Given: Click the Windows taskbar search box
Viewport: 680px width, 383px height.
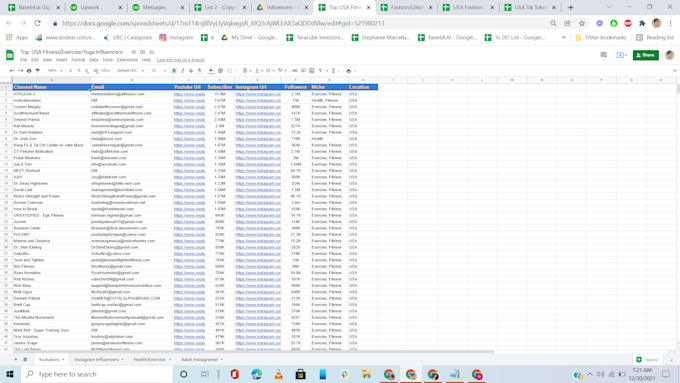Looking at the screenshot, I should [97, 374].
